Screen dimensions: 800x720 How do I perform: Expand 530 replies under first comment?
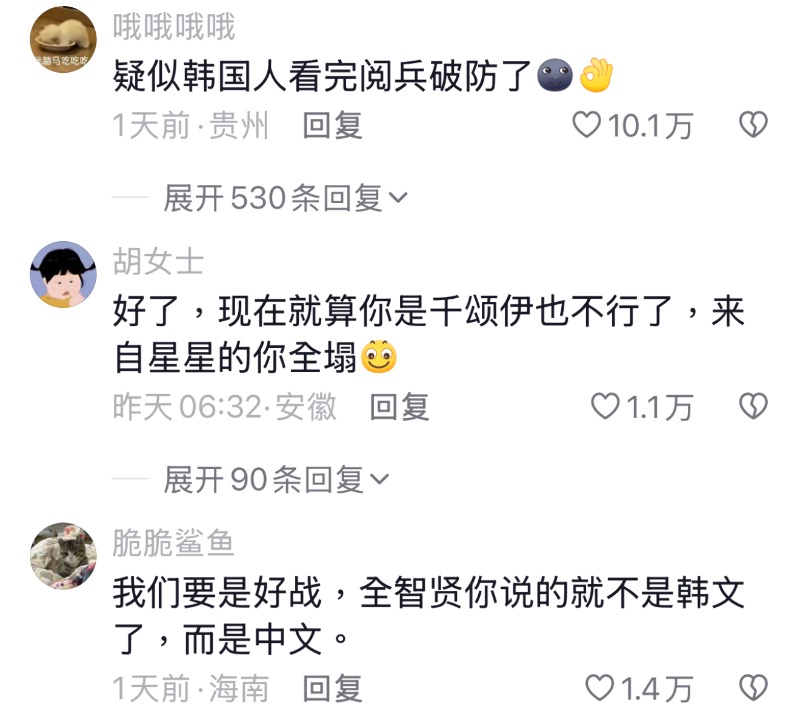[285, 198]
